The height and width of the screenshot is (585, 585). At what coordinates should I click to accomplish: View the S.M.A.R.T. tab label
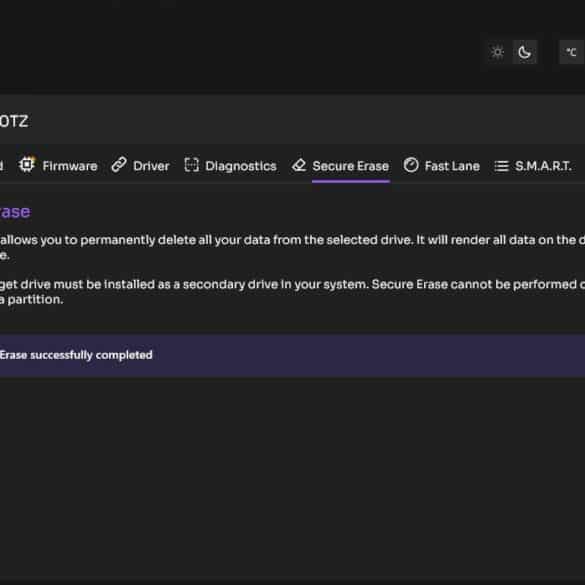point(543,166)
